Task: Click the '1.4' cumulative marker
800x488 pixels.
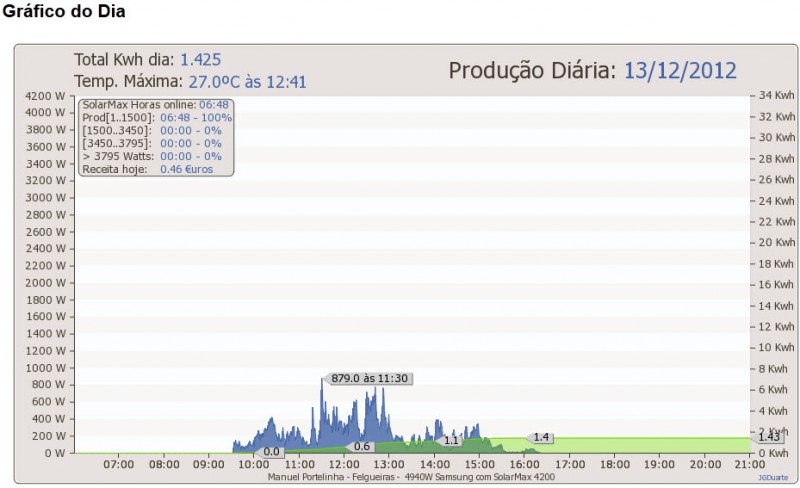Action: (540, 437)
